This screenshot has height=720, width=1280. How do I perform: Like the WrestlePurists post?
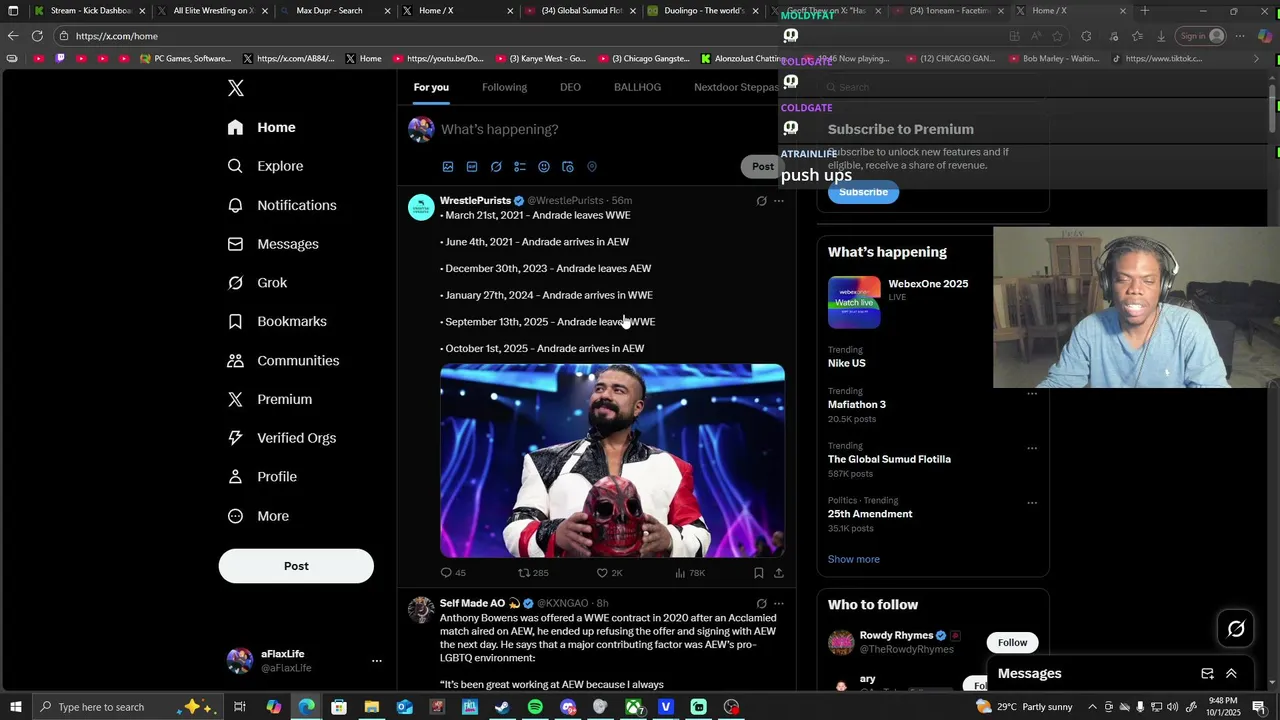610,573
